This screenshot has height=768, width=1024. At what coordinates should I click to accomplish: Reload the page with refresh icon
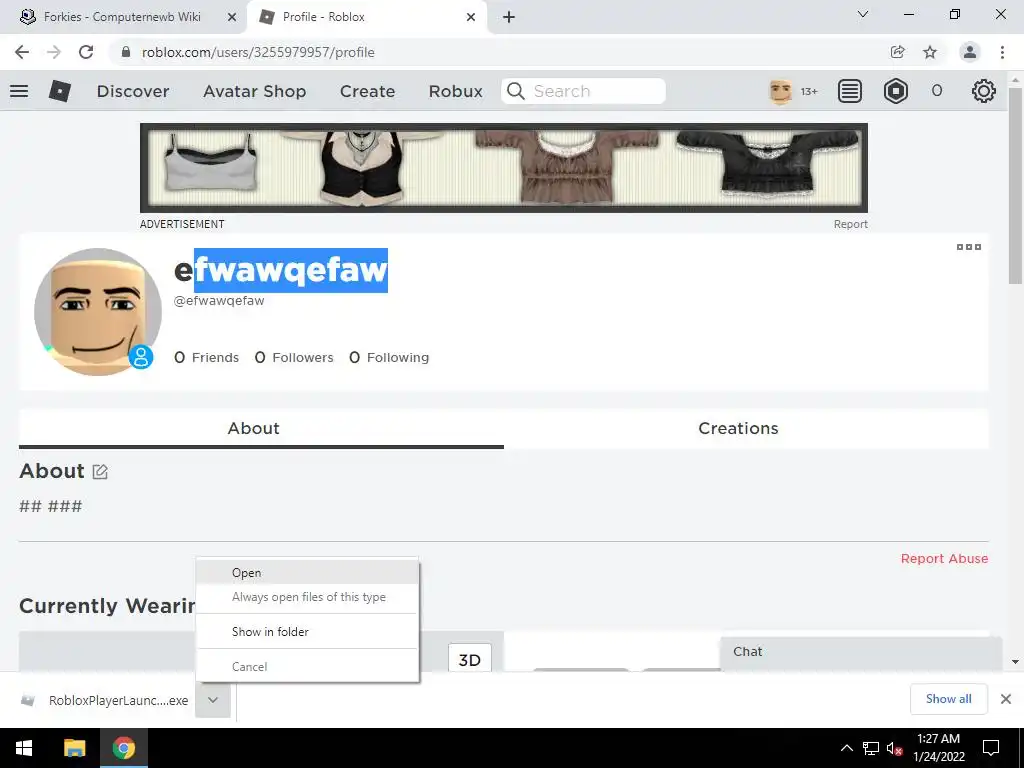coord(86,52)
